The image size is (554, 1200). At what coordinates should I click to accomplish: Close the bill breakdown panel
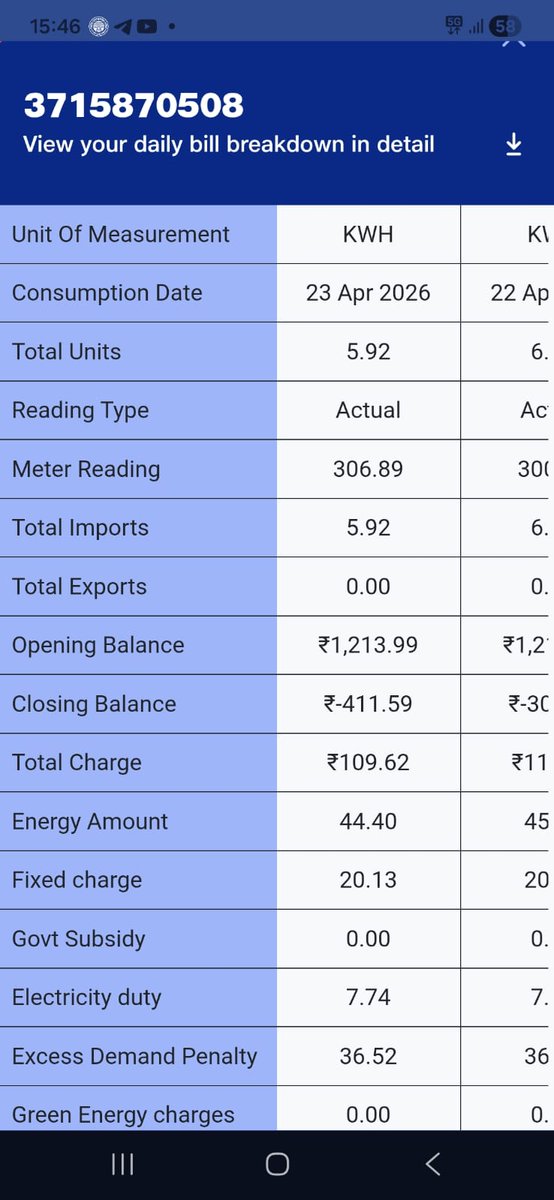pos(513,42)
